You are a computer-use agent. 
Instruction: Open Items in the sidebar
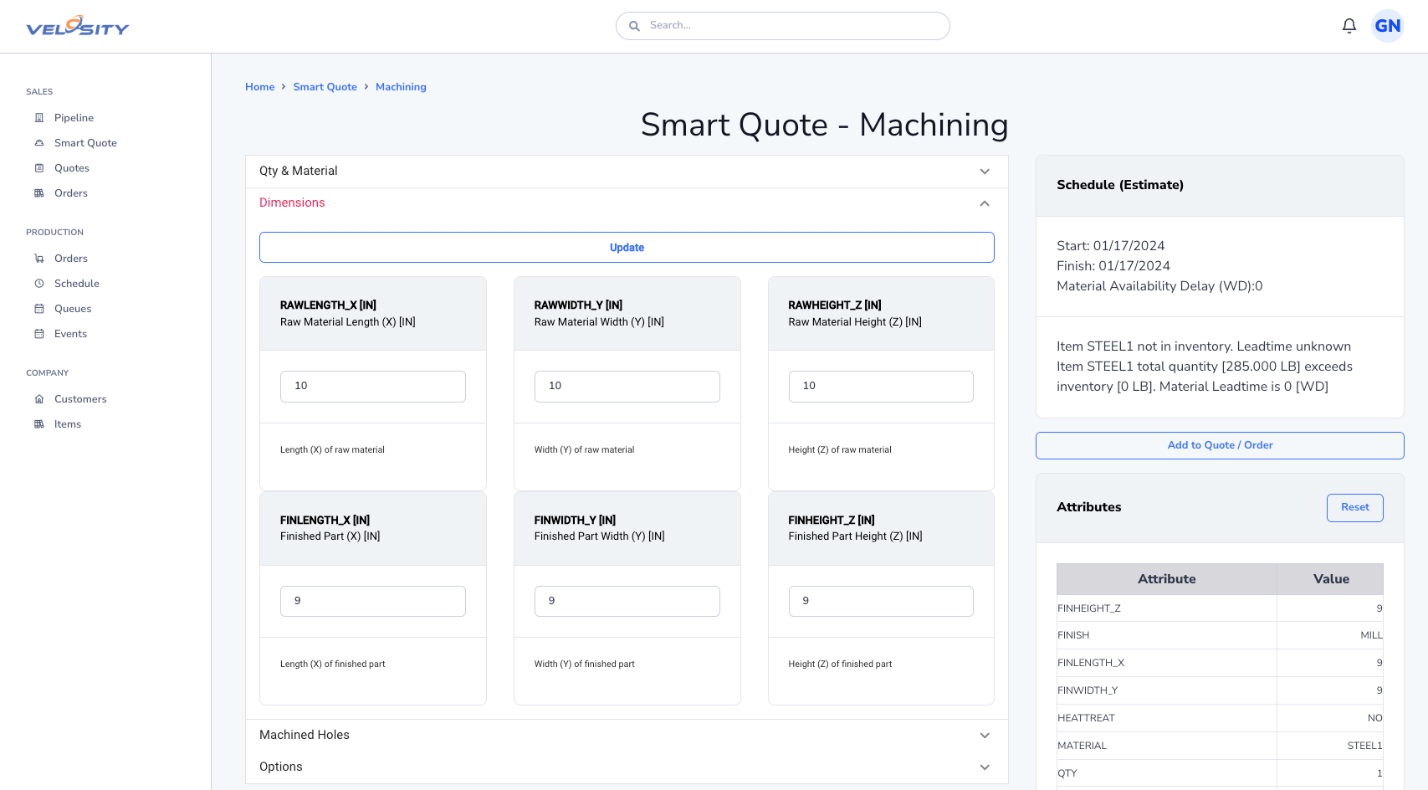click(68, 424)
